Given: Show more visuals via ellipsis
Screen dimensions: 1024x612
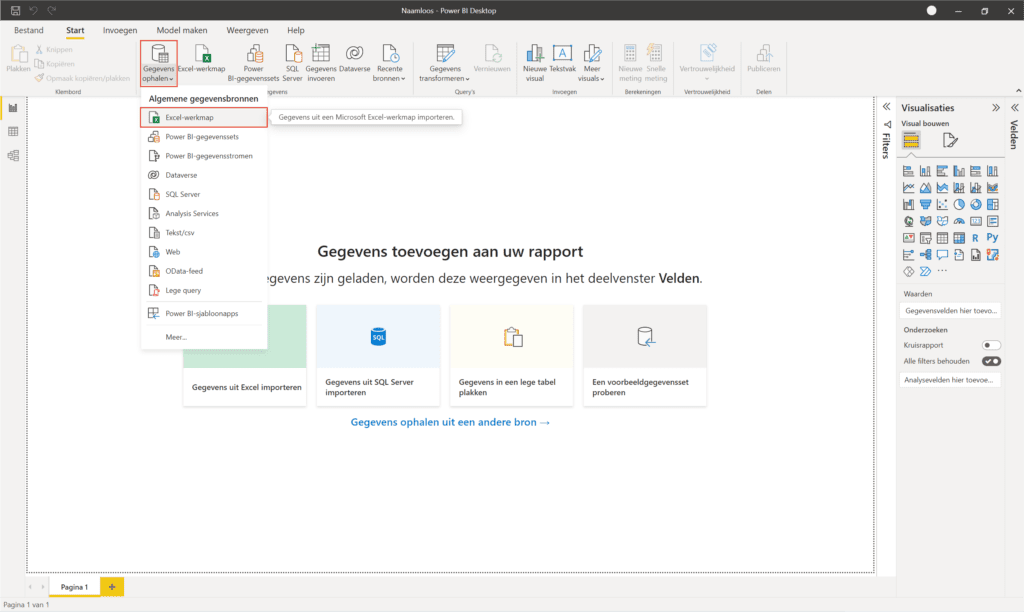Looking at the screenshot, I should click(x=942, y=271).
